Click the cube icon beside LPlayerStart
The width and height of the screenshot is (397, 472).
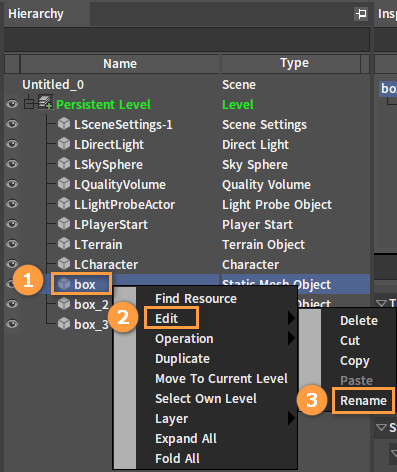click(64, 224)
